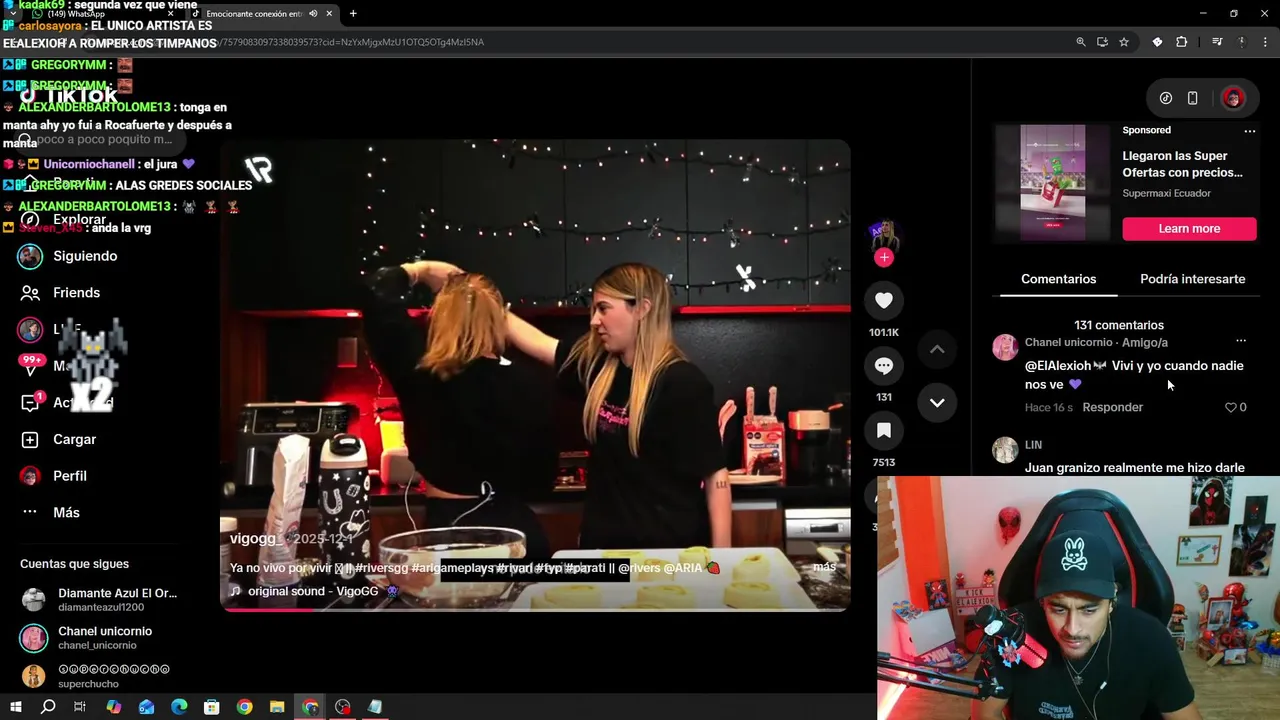Open Chrome zoom magnifier icon in address bar
Viewport: 1280px width, 720px height.
[1080, 42]
